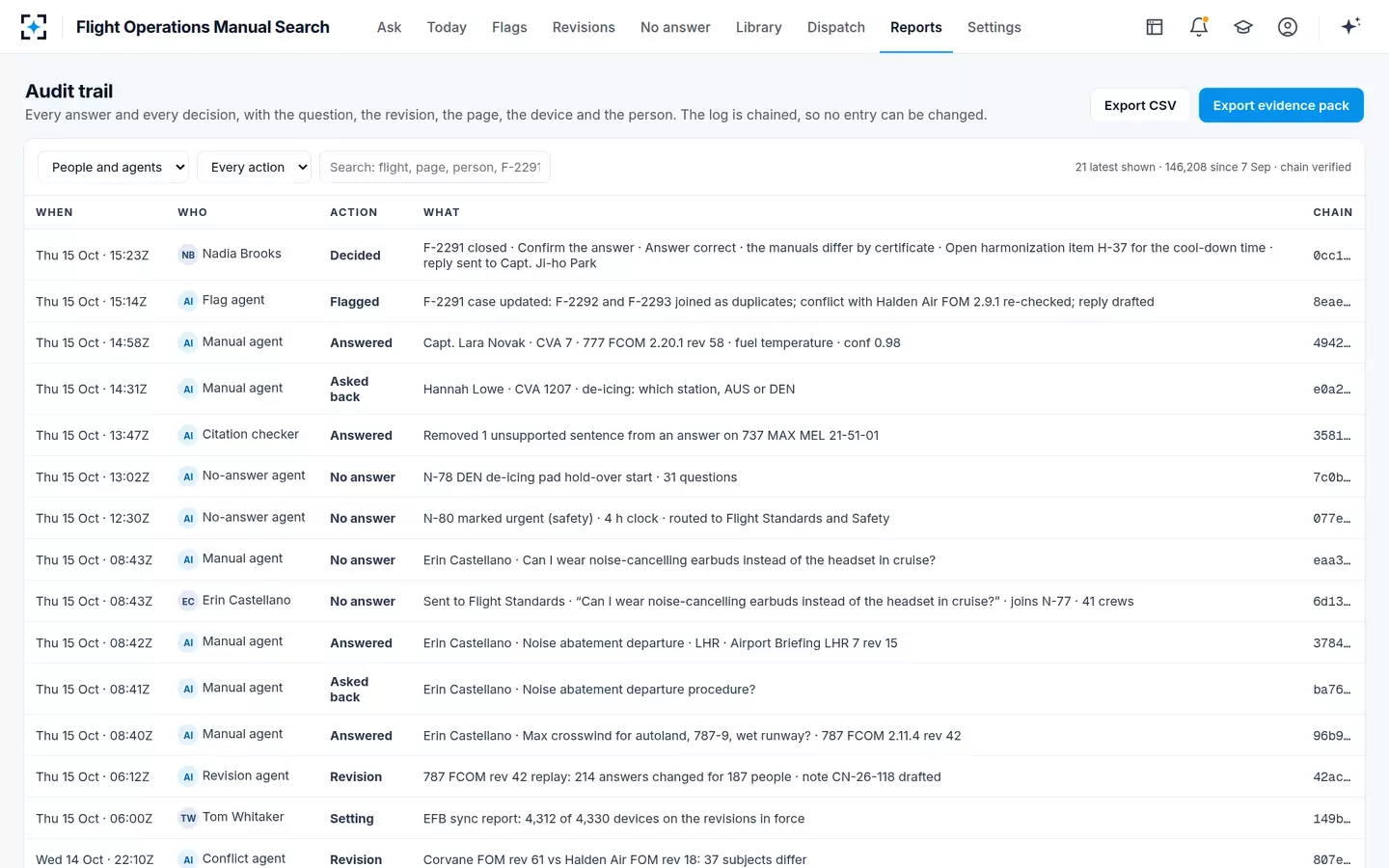
Task: Click the AI badge next to Conflict agent
Action: (188, 859)
